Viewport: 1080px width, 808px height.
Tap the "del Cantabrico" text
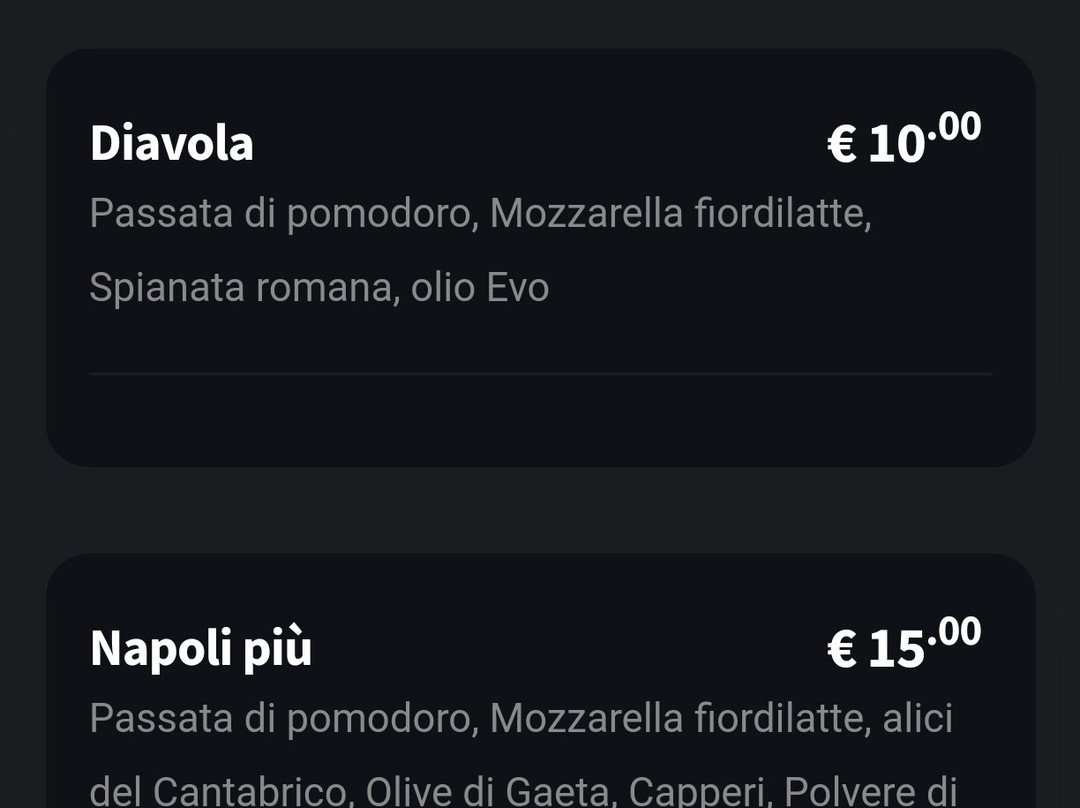(219, 790)
